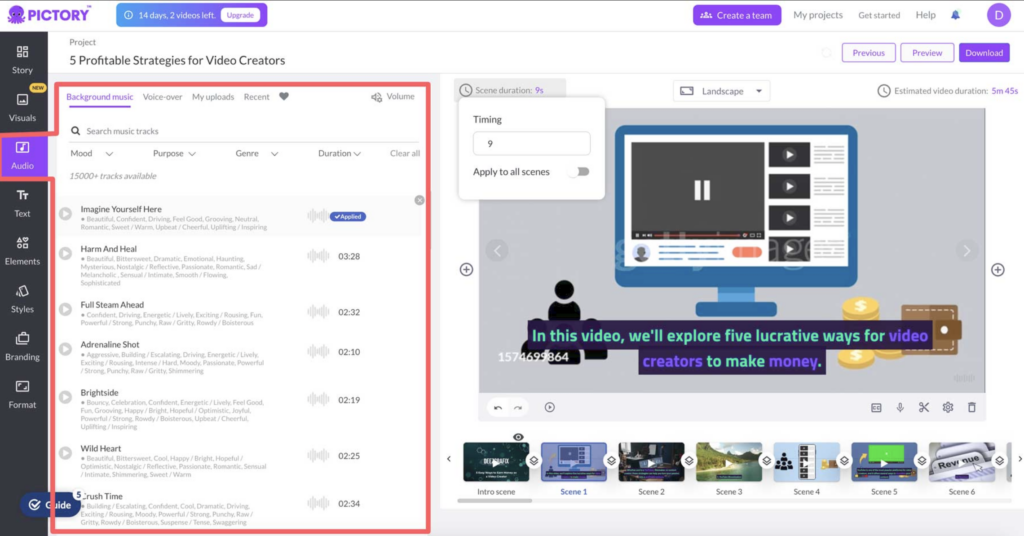Play Adrenaline Shot track
Screen dimensions: 1024x536
(x=65, y=349)
